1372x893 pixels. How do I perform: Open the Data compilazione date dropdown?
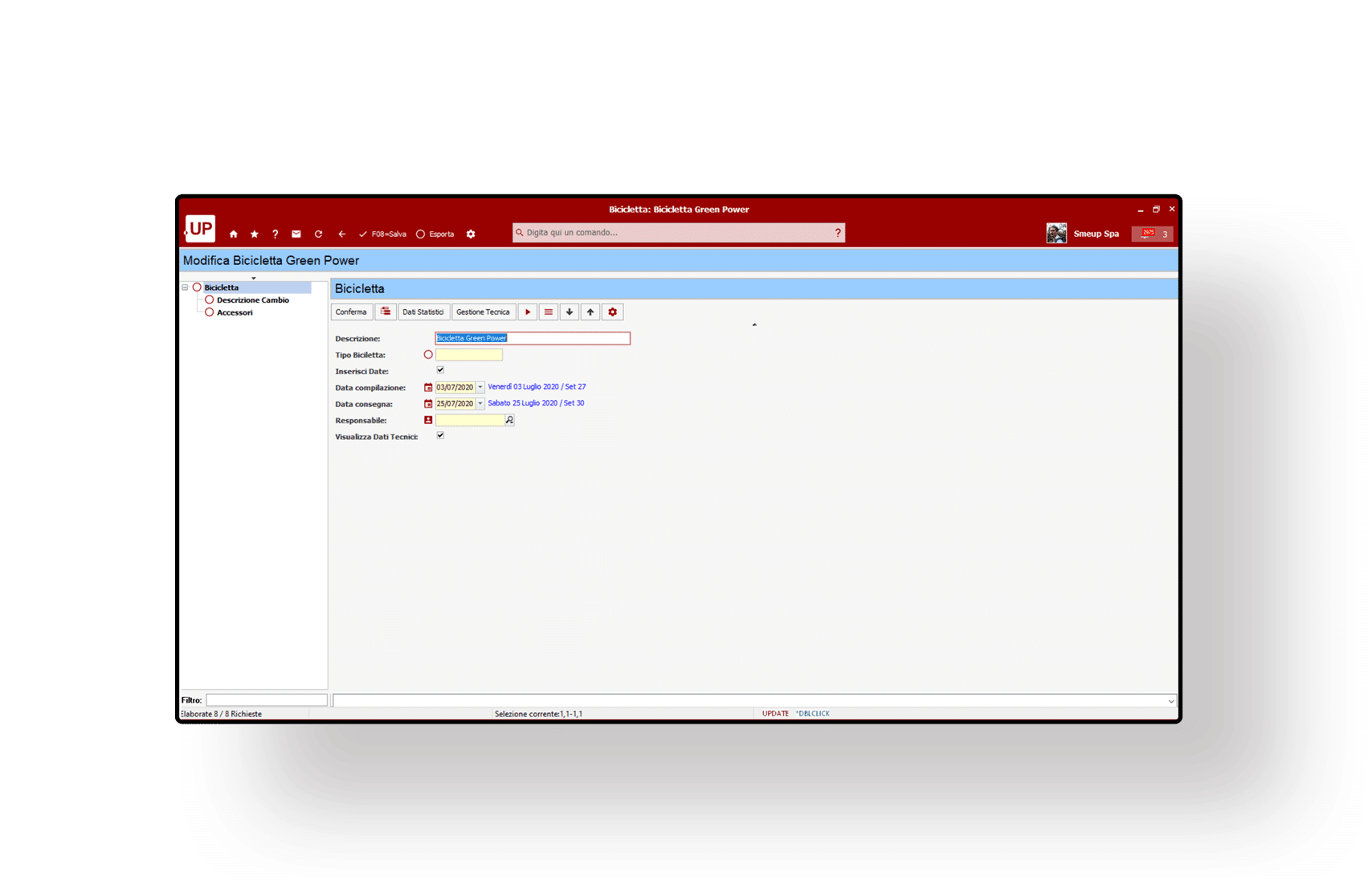point(480,387)
